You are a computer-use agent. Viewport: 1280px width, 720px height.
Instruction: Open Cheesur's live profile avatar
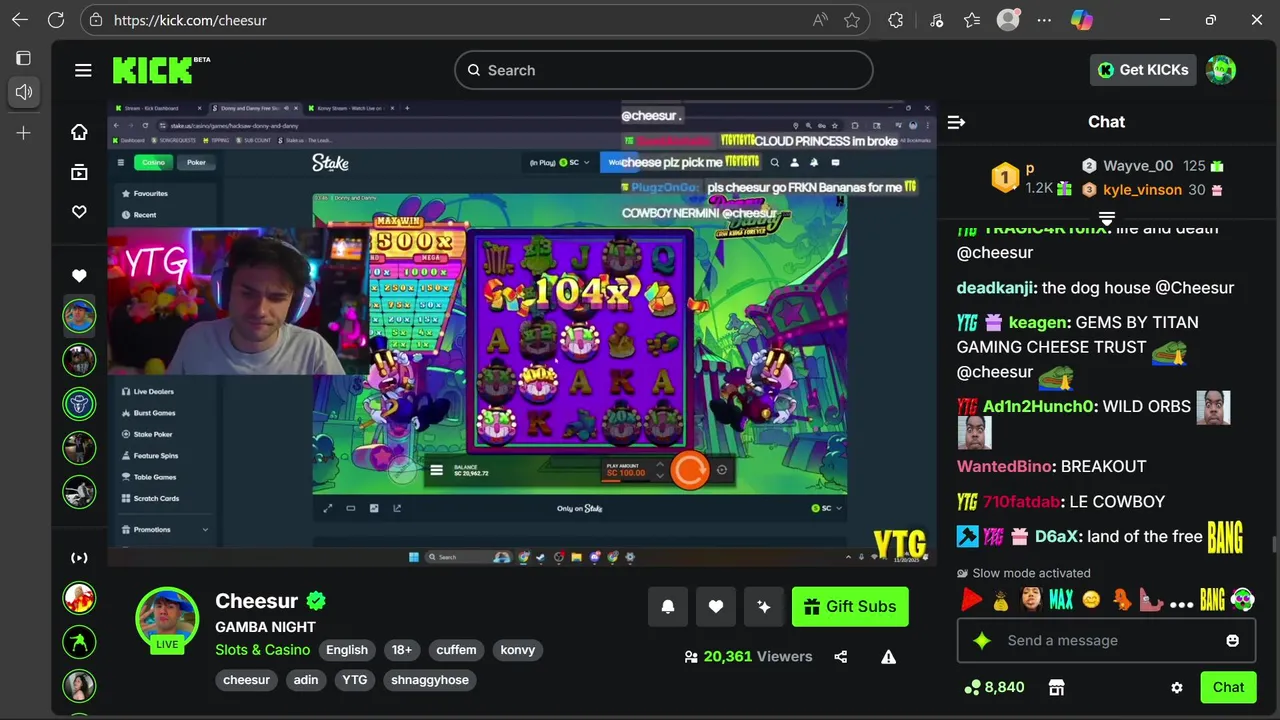coord(167,618)
